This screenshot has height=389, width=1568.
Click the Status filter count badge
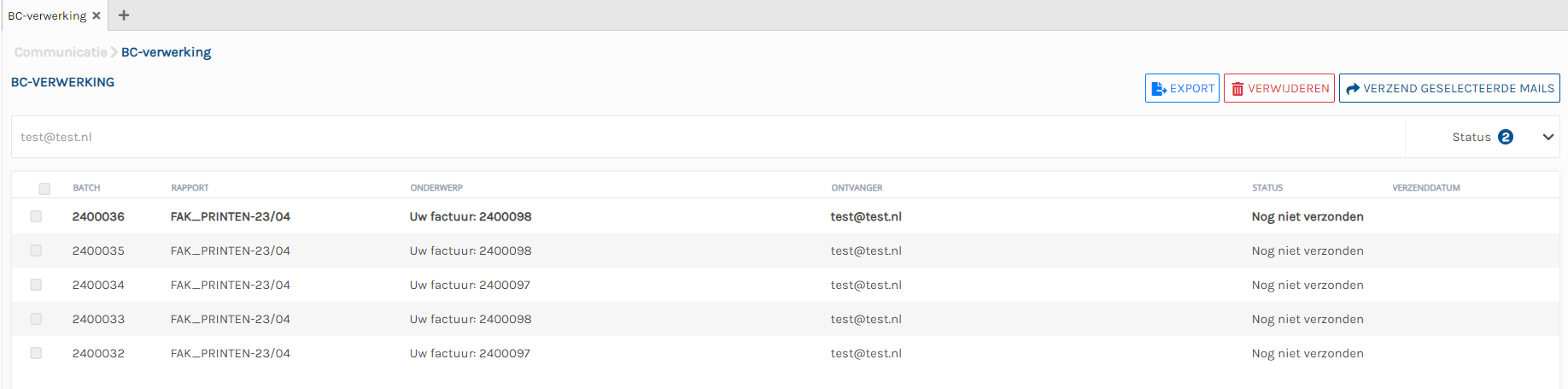tap(1506, 137)
